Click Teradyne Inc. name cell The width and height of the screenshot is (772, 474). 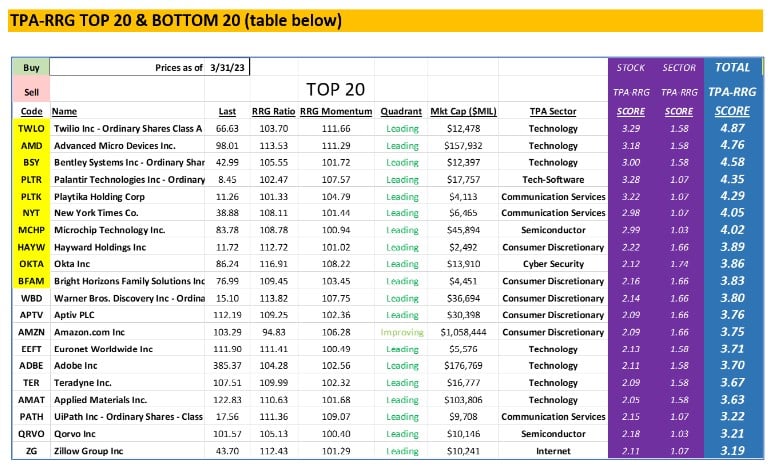pos(83,383)
